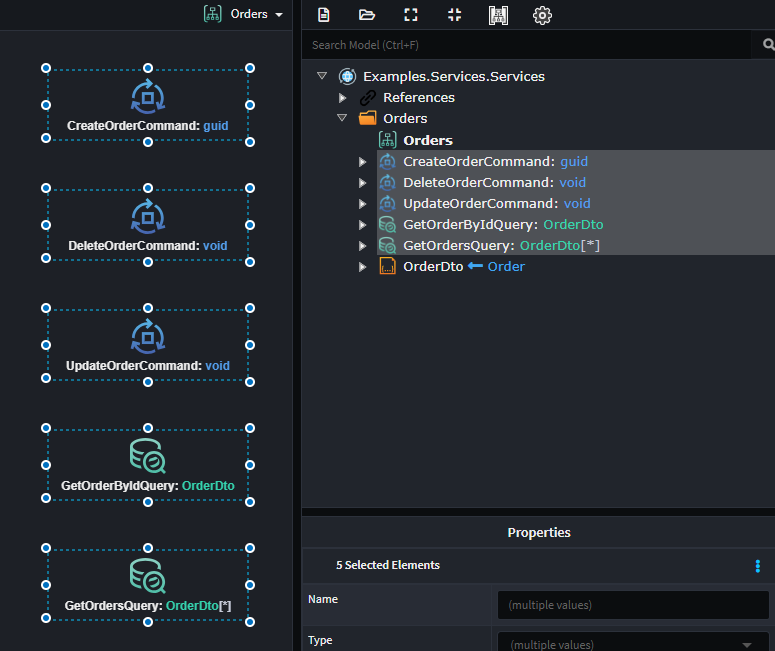This screenshot has height=651, width=775.
Task: Click GetOrderByIdQuery: OrderDto label on diagram
Action: (x=147, y=486)
